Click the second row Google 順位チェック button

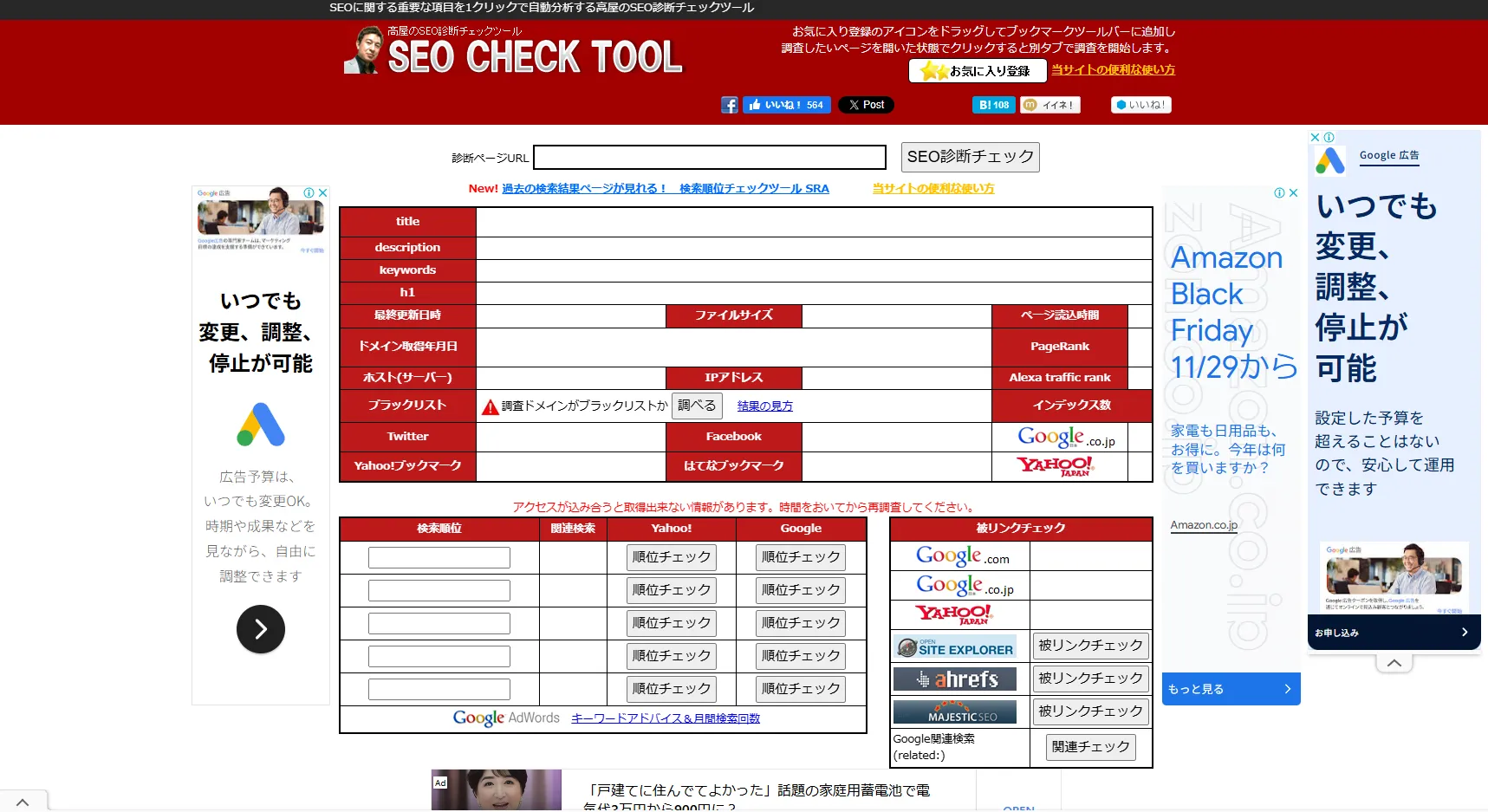801,590
